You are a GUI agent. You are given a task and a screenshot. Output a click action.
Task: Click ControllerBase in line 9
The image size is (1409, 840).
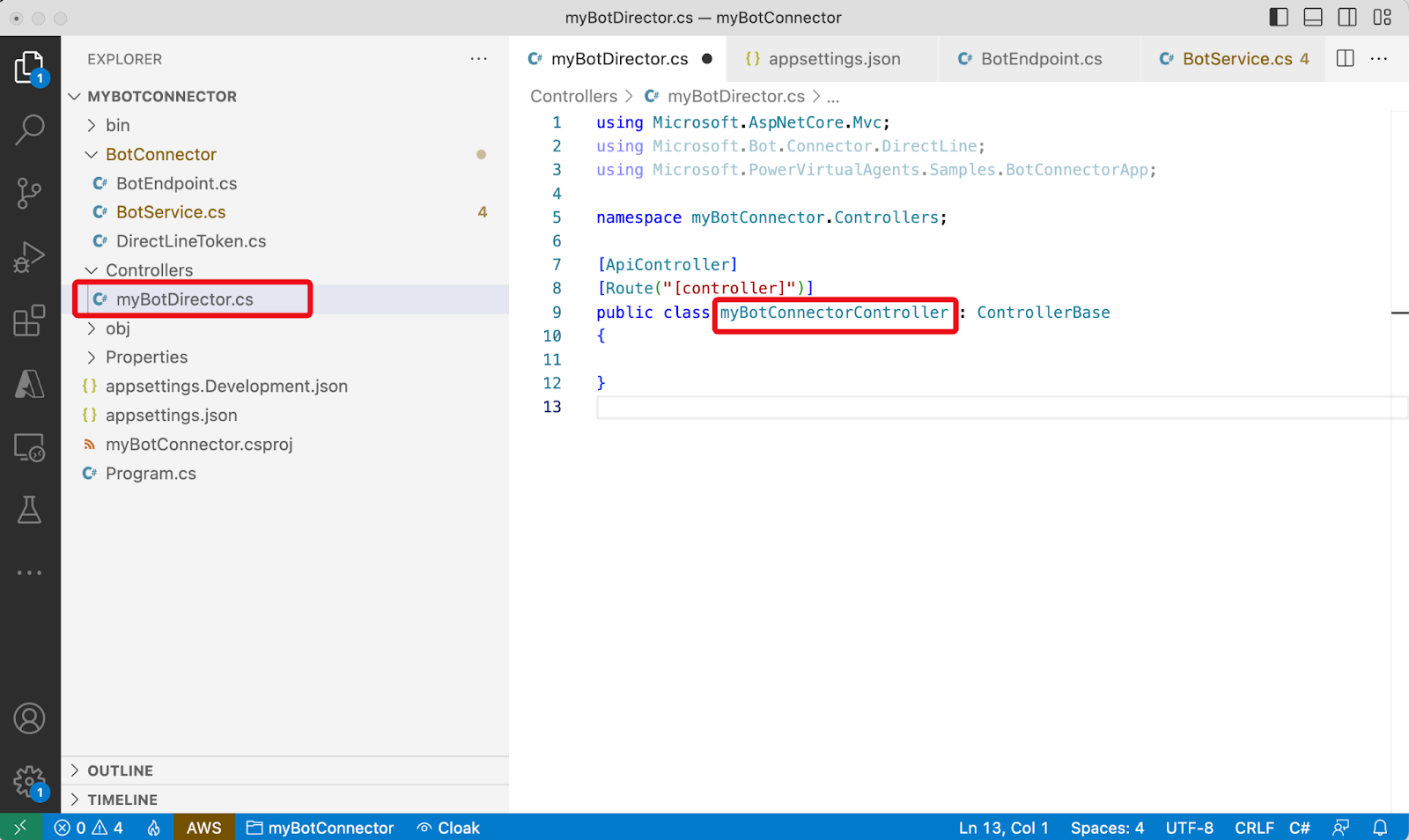[1043, 313]
